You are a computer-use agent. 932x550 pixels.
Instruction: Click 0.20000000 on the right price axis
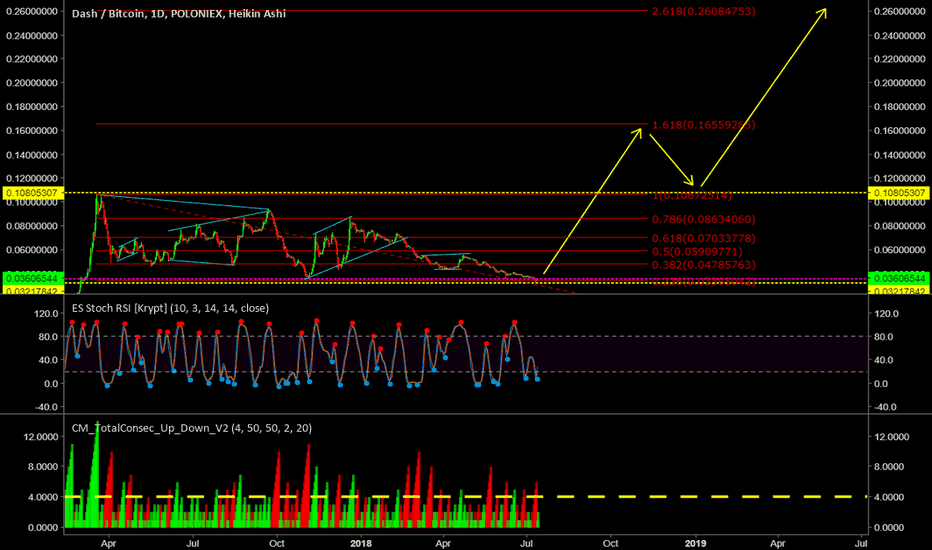point(900,83)
